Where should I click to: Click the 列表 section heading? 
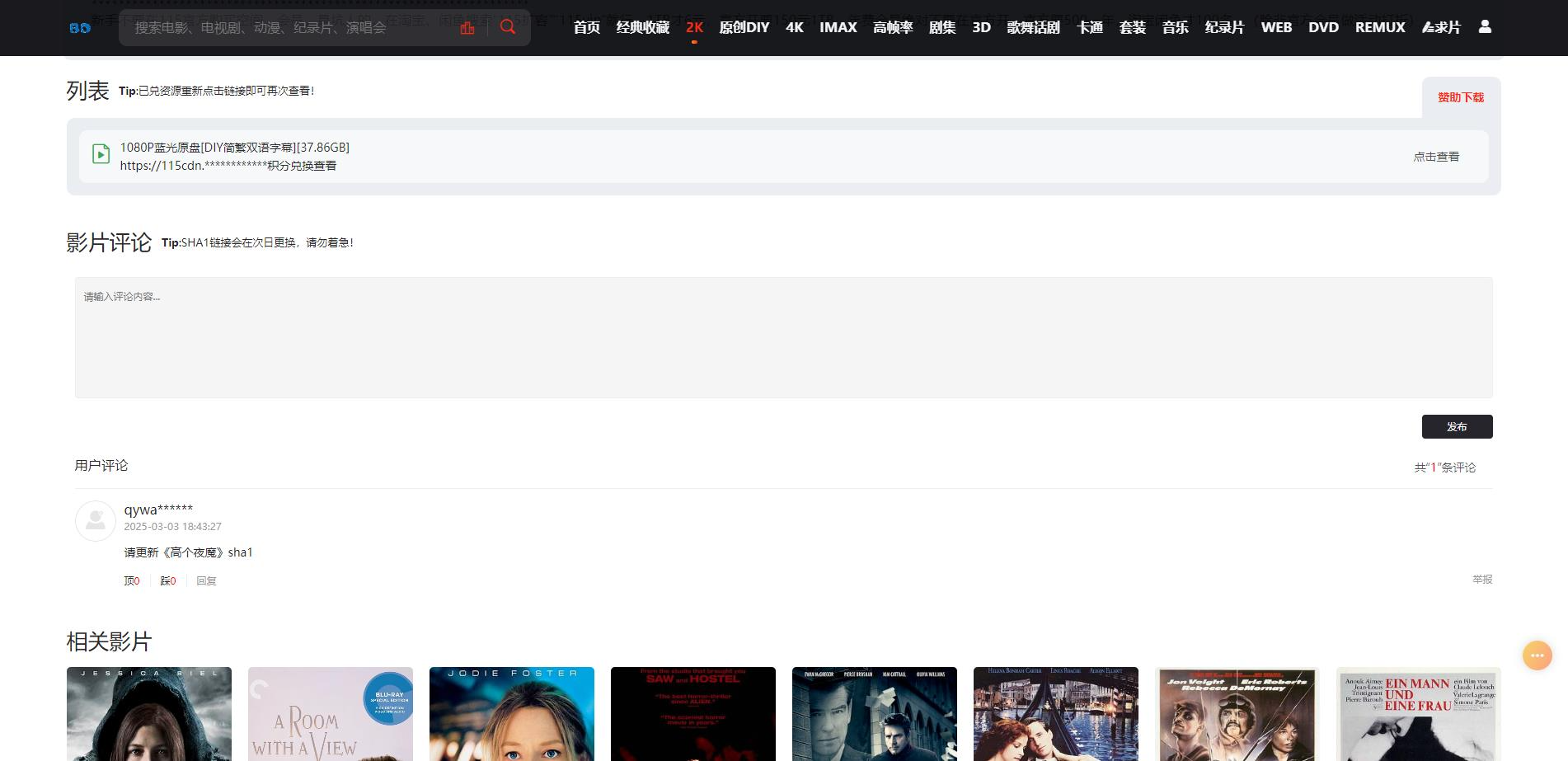pos(87,91)
